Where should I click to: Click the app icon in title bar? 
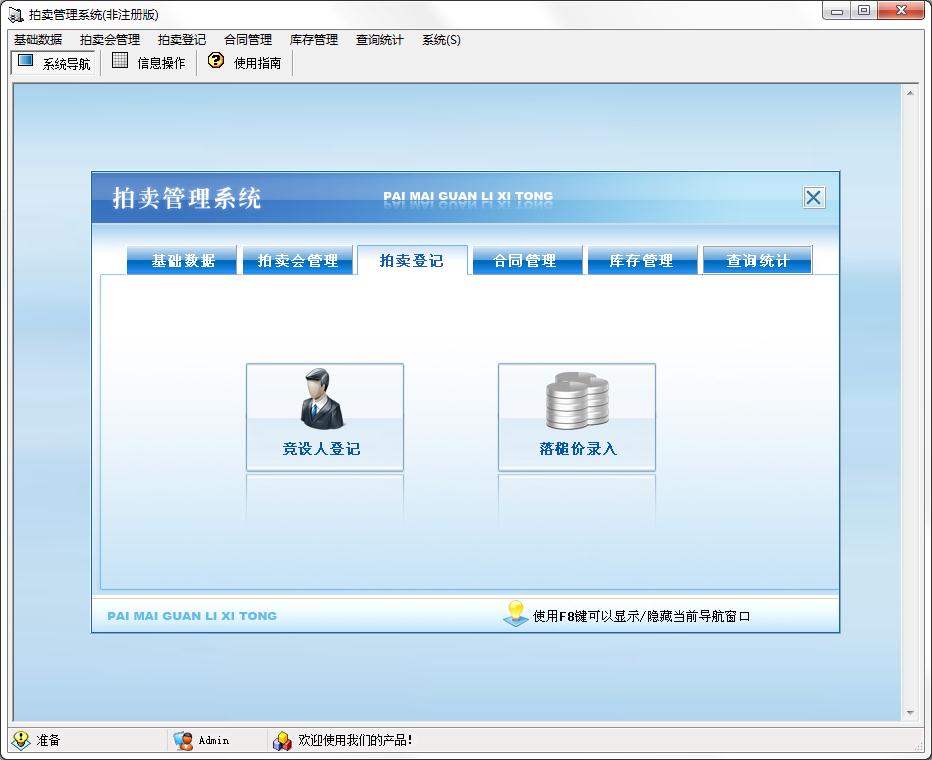(16, 14)
